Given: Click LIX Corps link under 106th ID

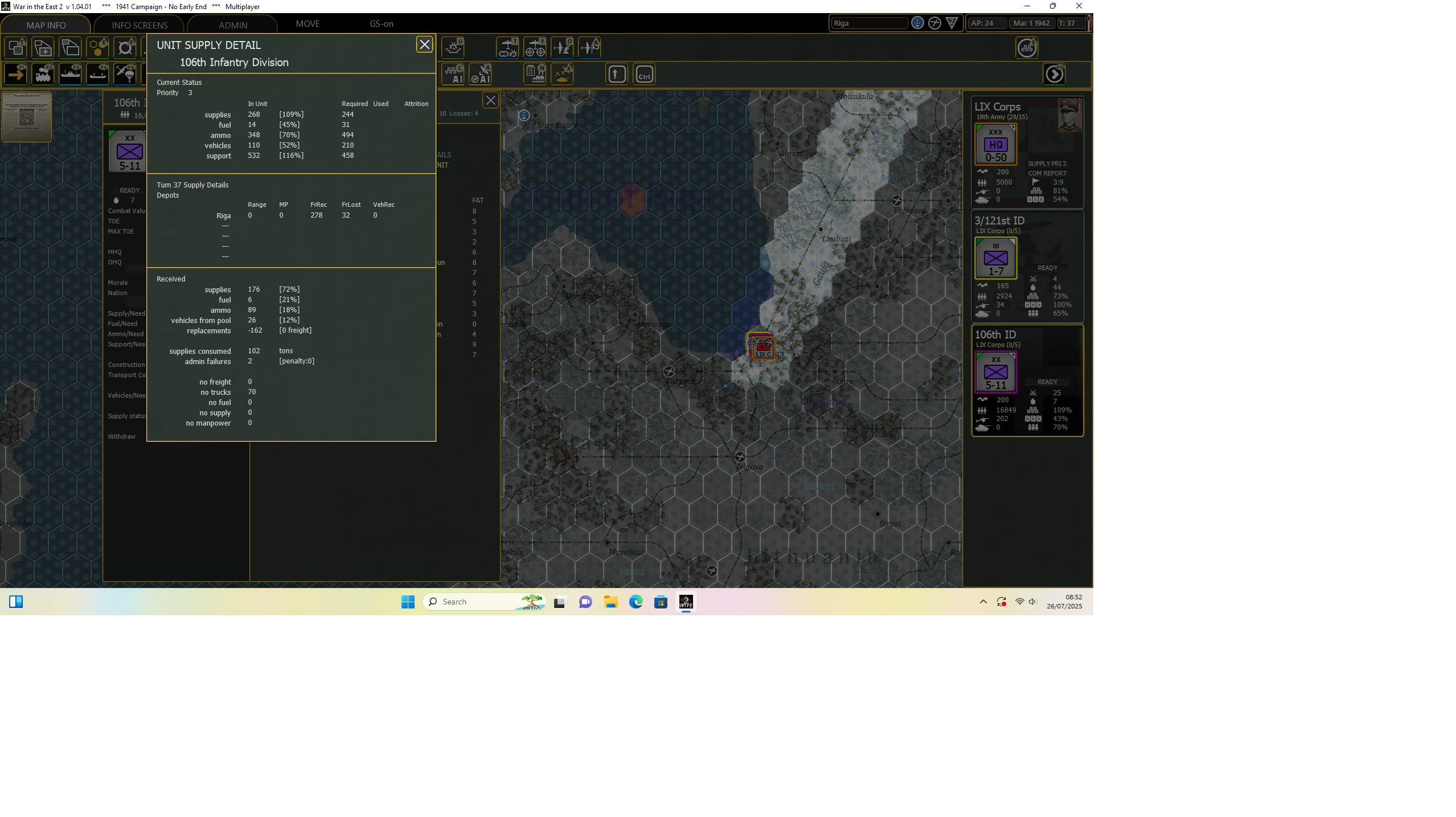Looking at the screenshot, I should (998, 345).
